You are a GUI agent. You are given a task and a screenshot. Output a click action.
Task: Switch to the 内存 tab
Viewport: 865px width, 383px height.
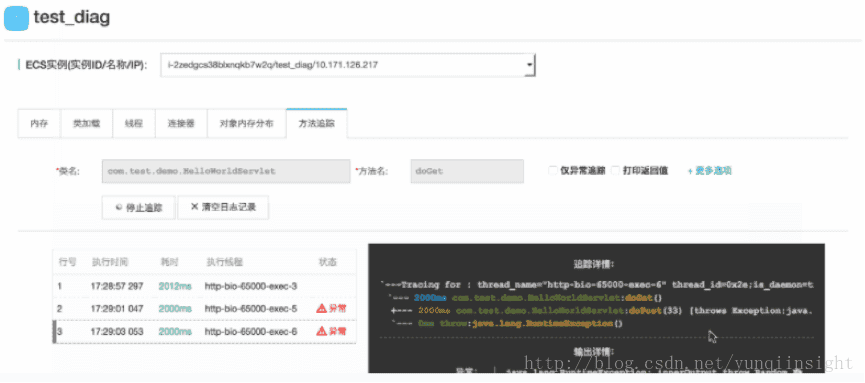[39, 124]
